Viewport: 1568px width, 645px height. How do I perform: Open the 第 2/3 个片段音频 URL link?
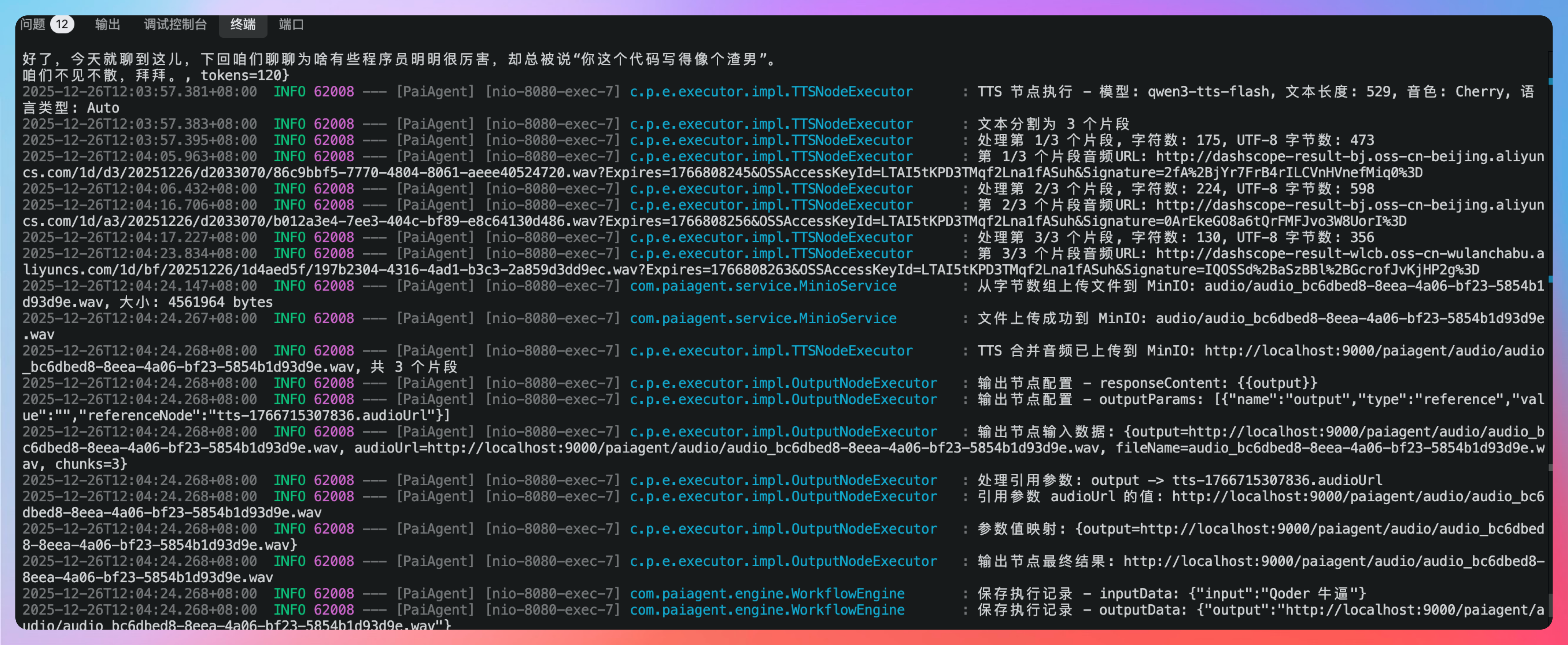[x=1349, y=205]
